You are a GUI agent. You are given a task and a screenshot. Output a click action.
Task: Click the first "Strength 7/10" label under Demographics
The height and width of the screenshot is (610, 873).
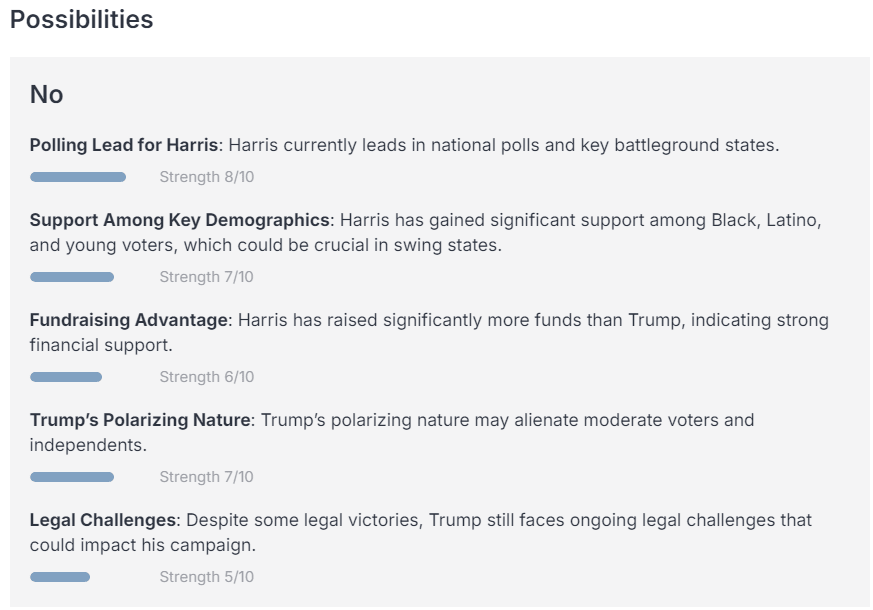(x=206, y=277)
